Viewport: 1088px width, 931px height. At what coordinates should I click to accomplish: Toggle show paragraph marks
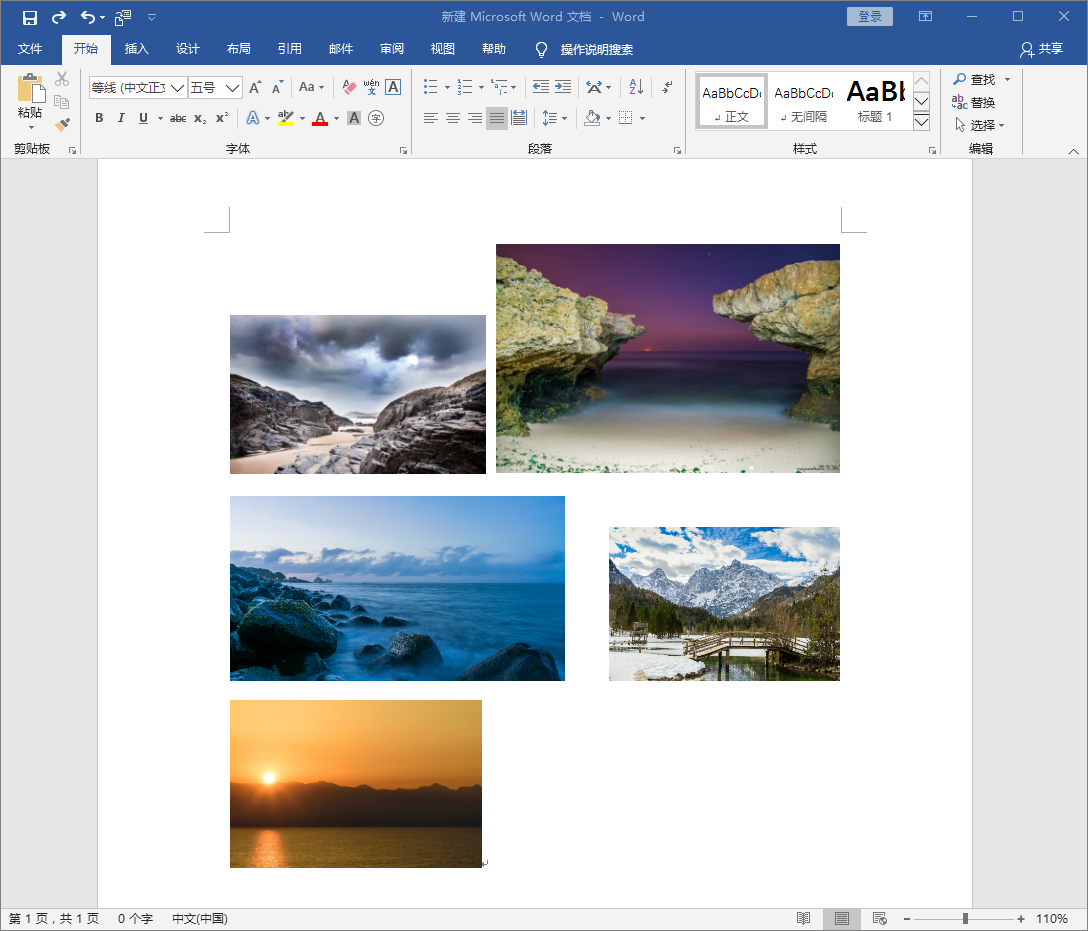click(x=667, y=87)
